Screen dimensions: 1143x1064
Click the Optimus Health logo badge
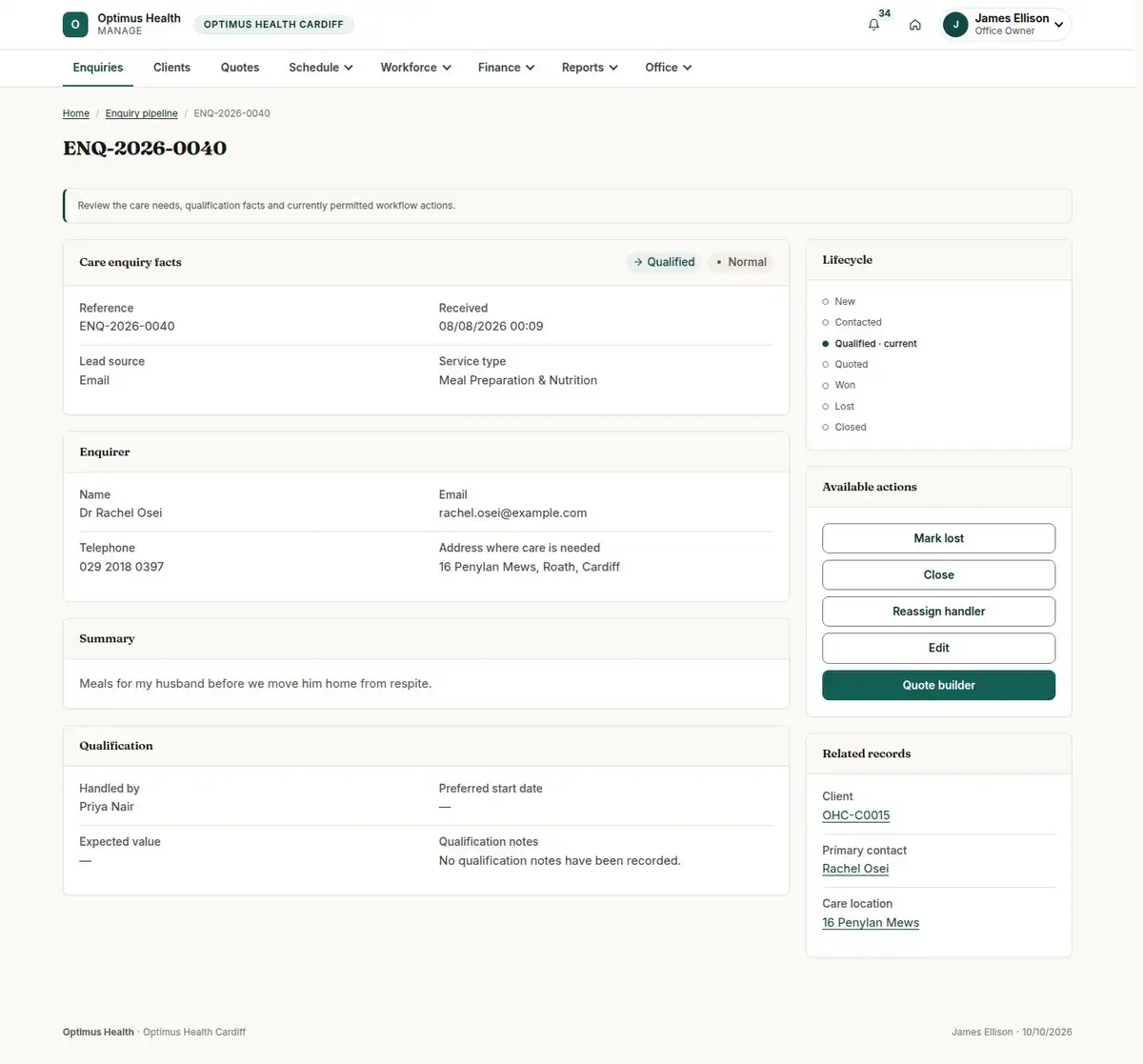click(75, 25)
